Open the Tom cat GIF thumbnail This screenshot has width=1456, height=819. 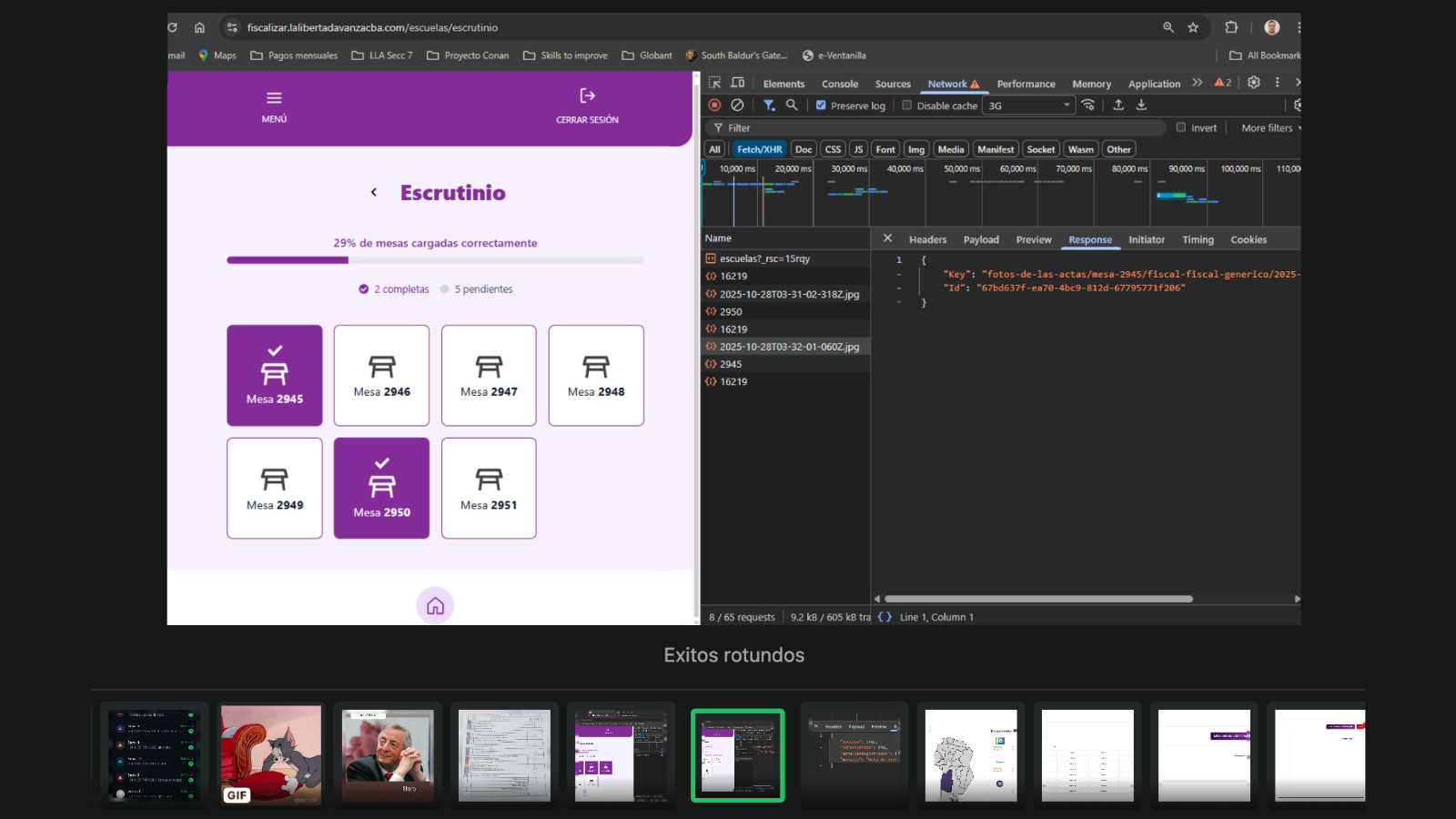(271, 753)
